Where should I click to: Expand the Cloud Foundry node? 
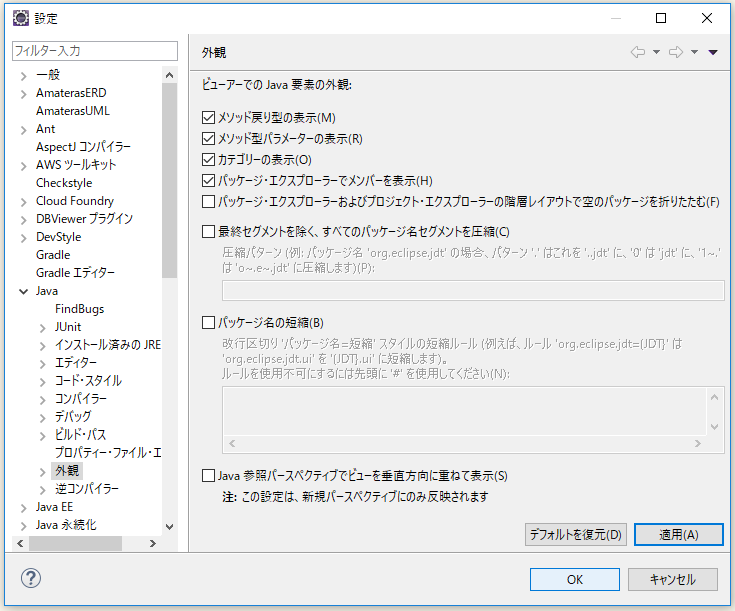[23, 202]
